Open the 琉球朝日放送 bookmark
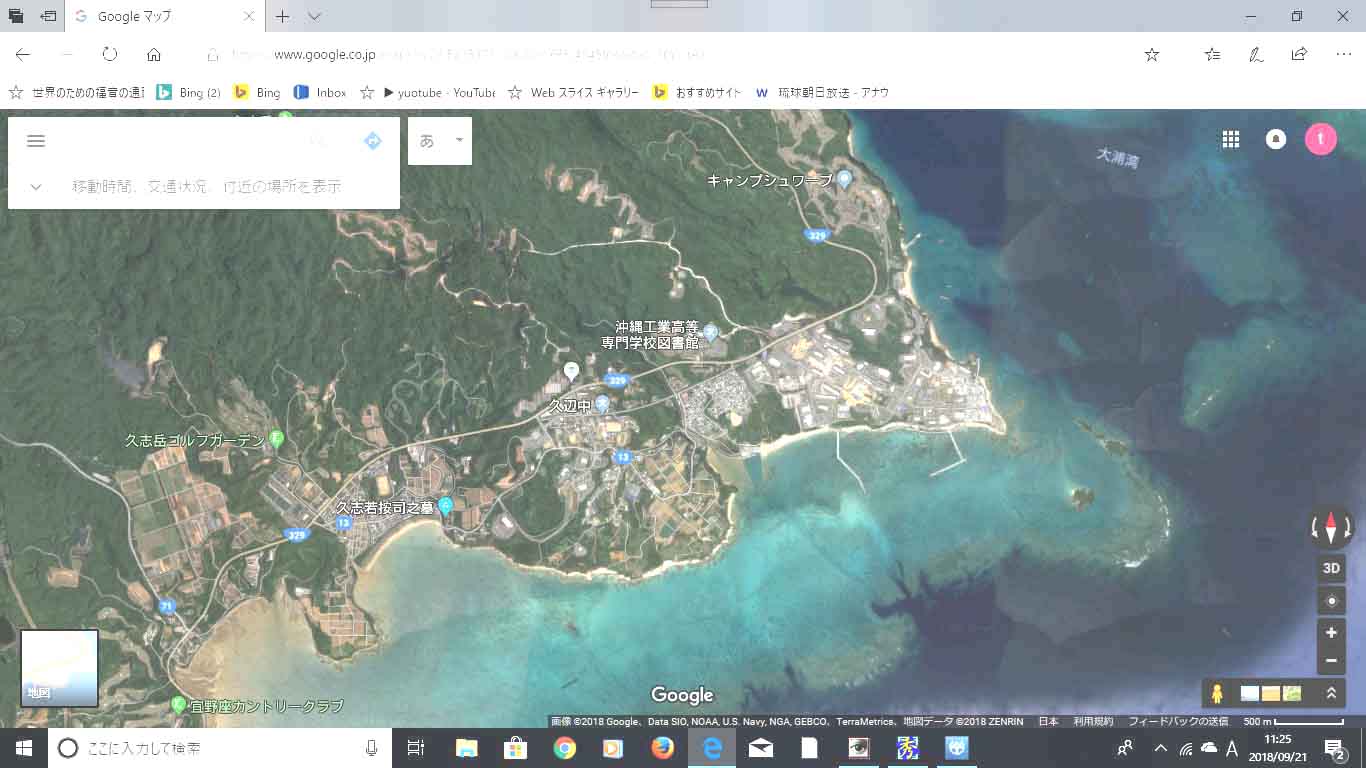1366x768 pixels. coord(822,92)
